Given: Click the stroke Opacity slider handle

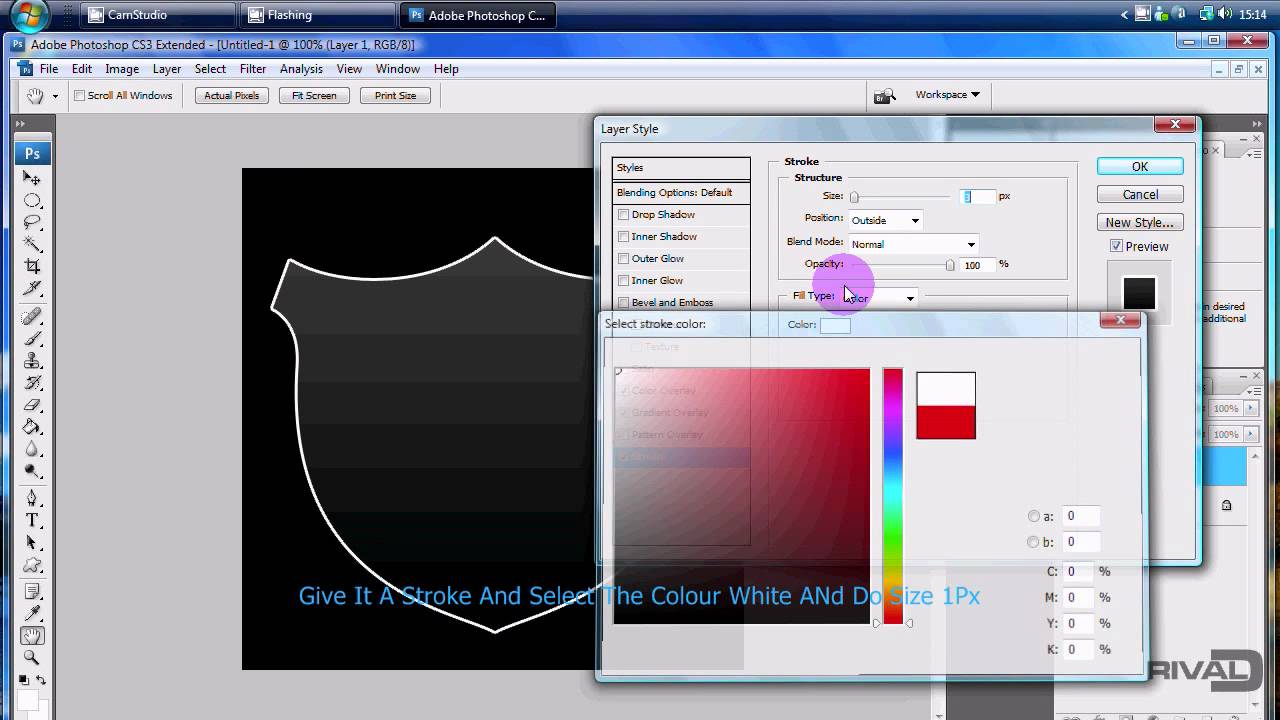Looking at the screenshot, I should pos(950,265).
